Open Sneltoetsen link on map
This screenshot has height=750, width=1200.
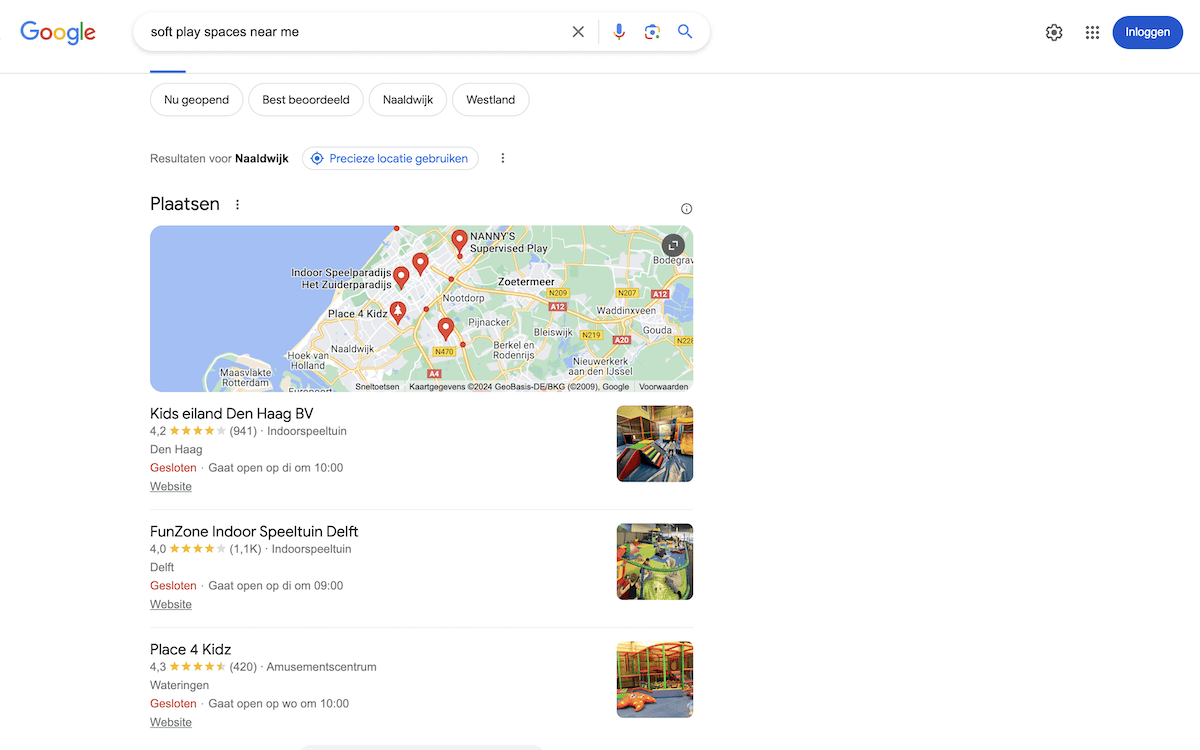[377, 387]
